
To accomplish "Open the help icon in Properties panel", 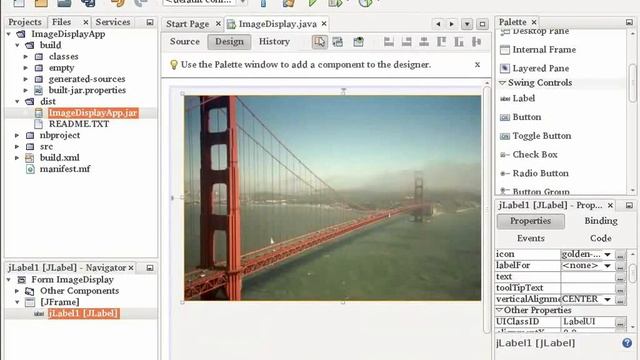I will click(627, 343).
